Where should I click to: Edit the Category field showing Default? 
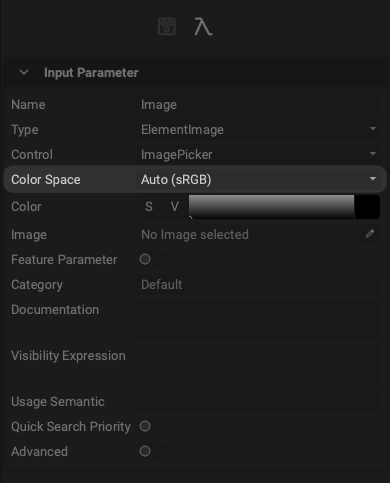pyautogui.click(x=258, y=285)
